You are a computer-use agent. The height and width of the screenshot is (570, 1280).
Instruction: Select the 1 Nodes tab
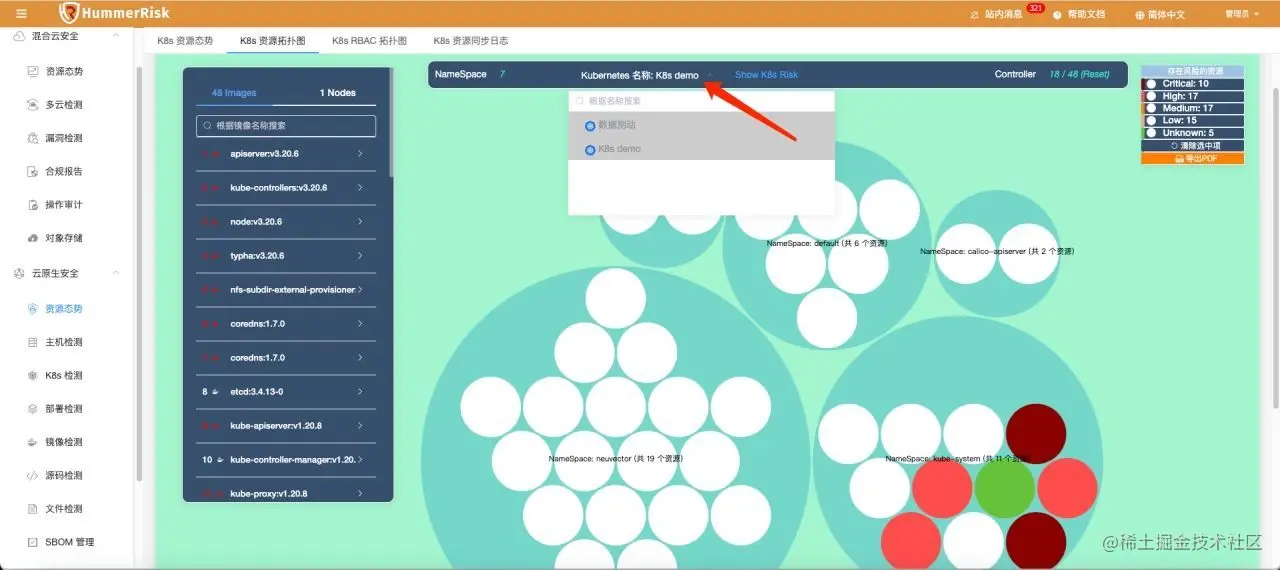[x=338, y=93]
